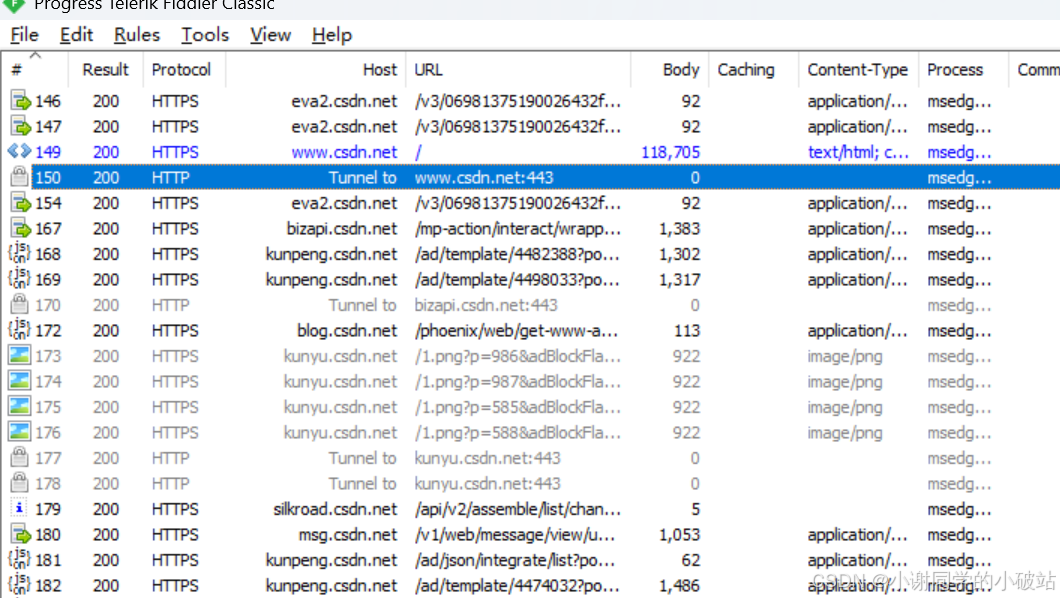Sort sessions by Result column header

coord(105,70)
